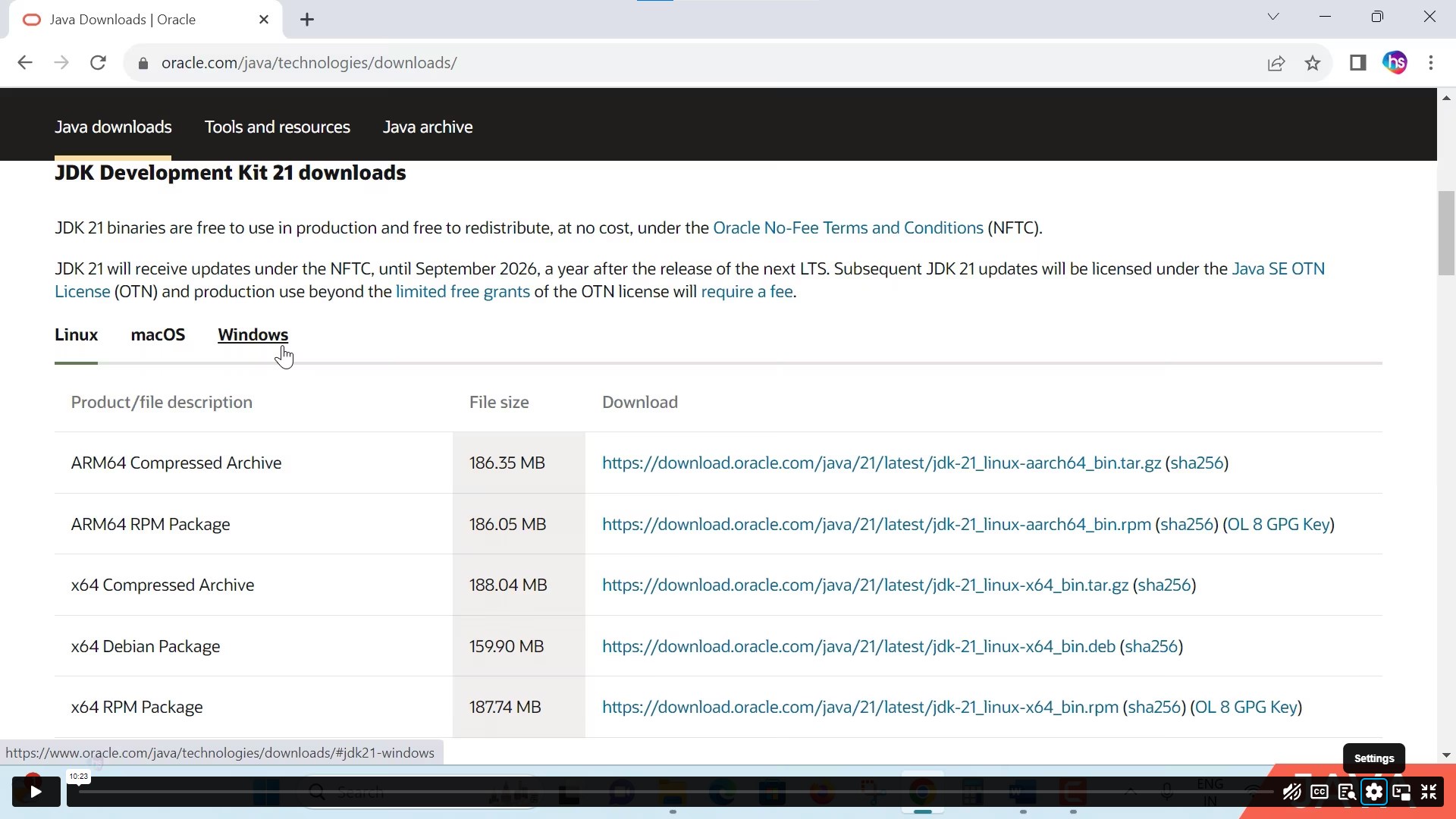Click the browser settings sidebar icon

click(1359, 62)
